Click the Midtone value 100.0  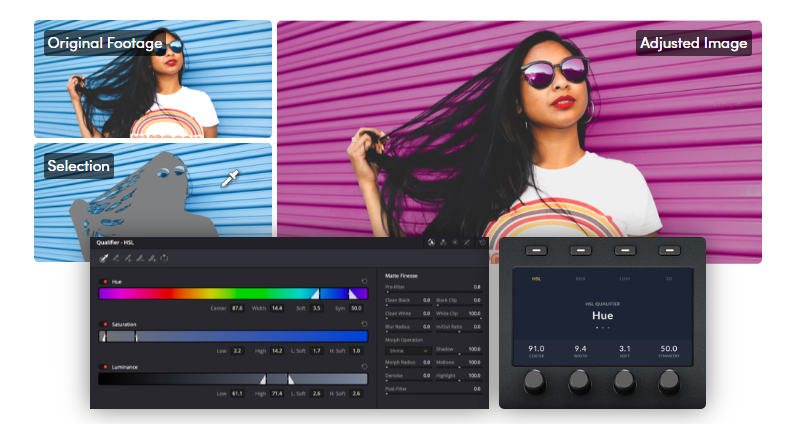pos(474,362)
